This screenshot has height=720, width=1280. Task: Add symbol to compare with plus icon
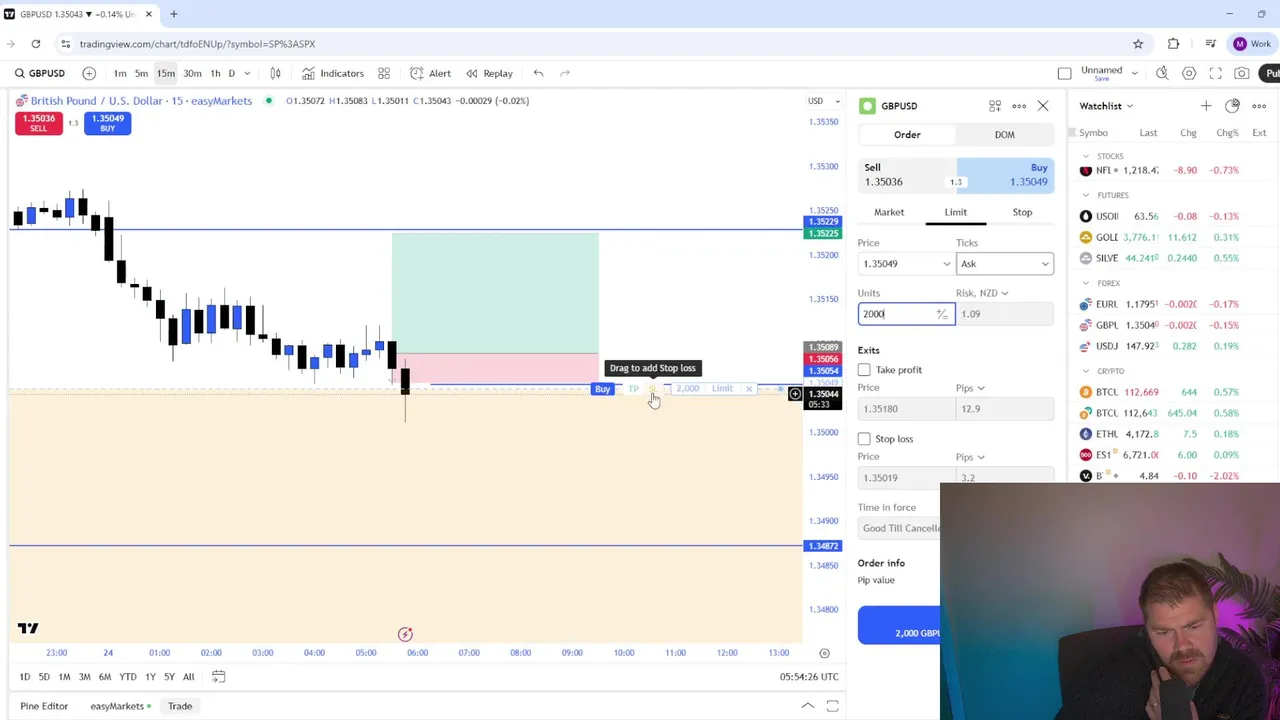89,73
